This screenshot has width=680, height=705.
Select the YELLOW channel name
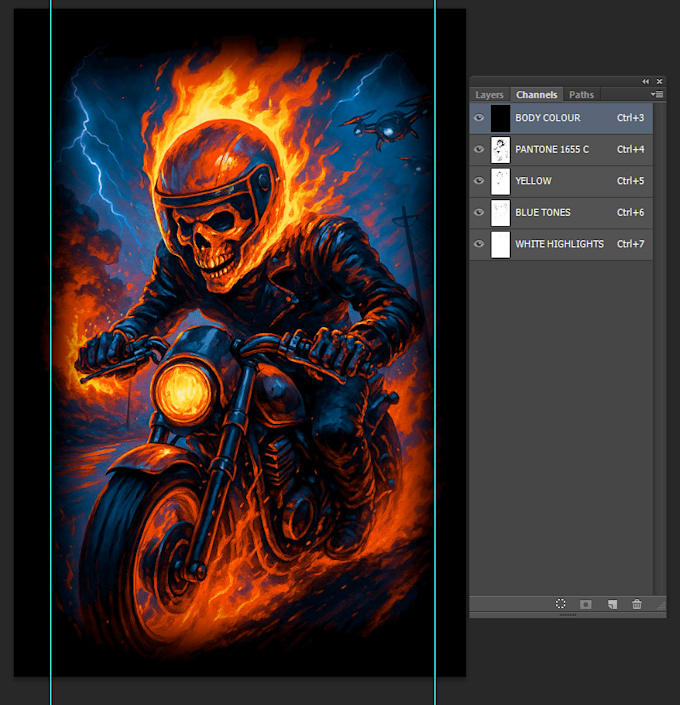(533, 181)
